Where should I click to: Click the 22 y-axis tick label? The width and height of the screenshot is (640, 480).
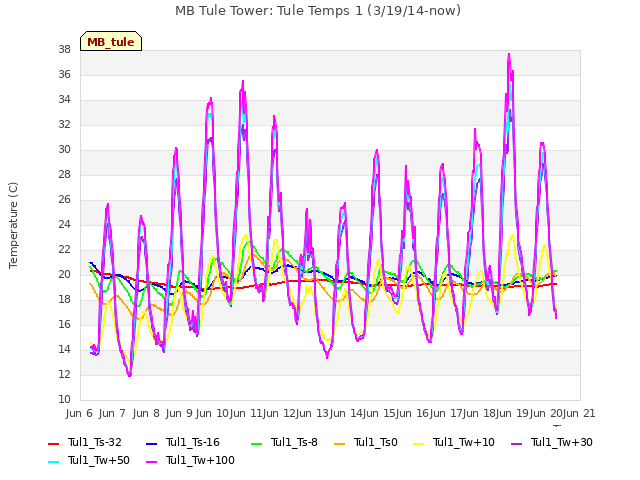(x=64, y=249)
